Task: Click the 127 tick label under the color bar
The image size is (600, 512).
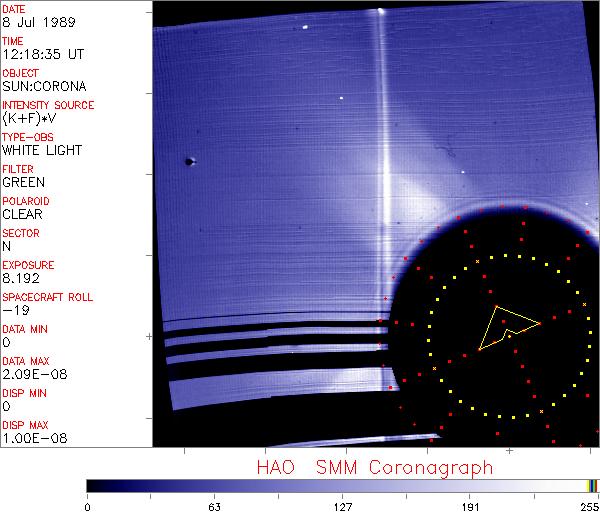Action: pos(342,505)
